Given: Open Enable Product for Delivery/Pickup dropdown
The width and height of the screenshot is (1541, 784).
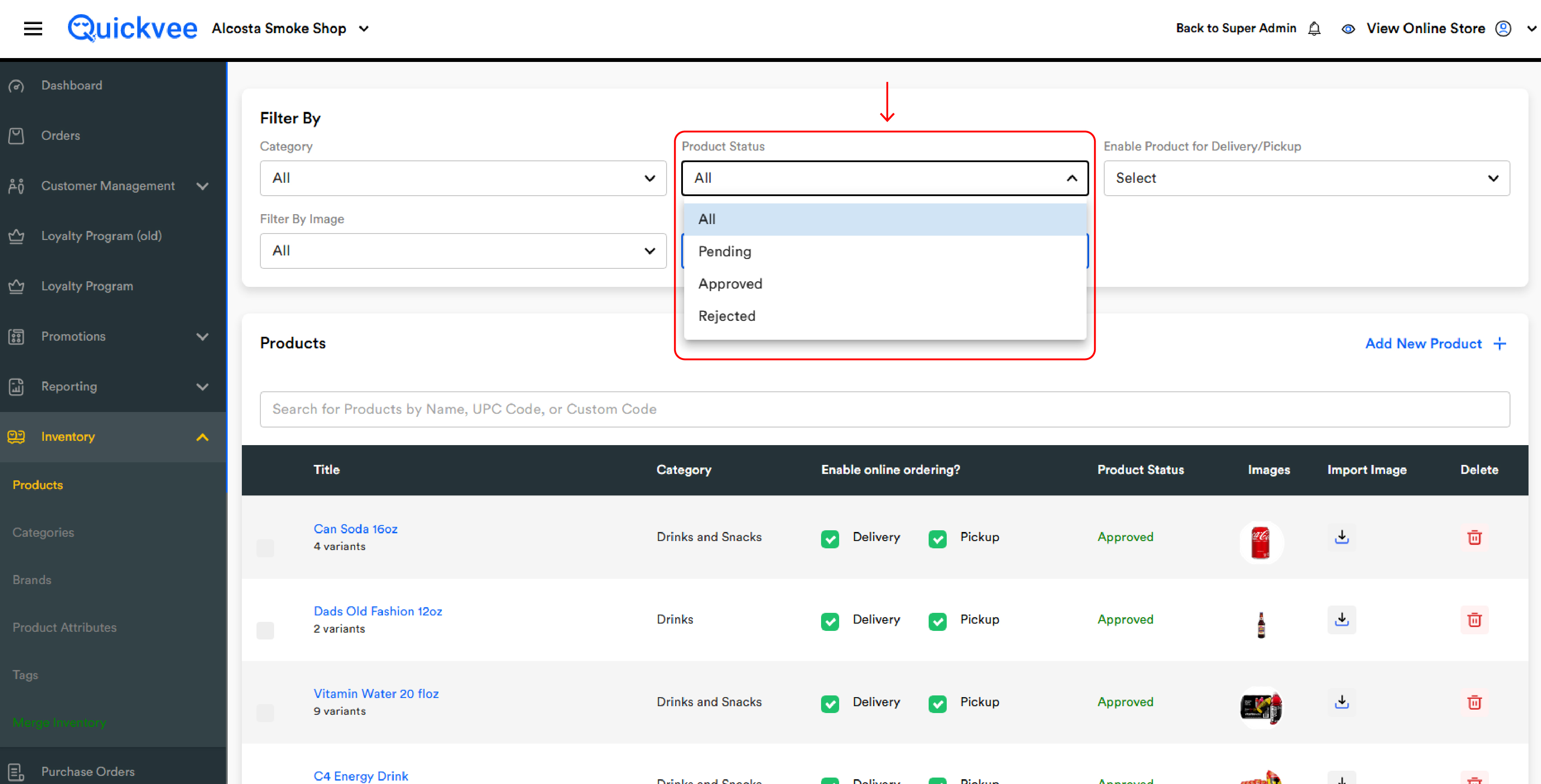Looking at the screenshot, I should point(1306,178).
